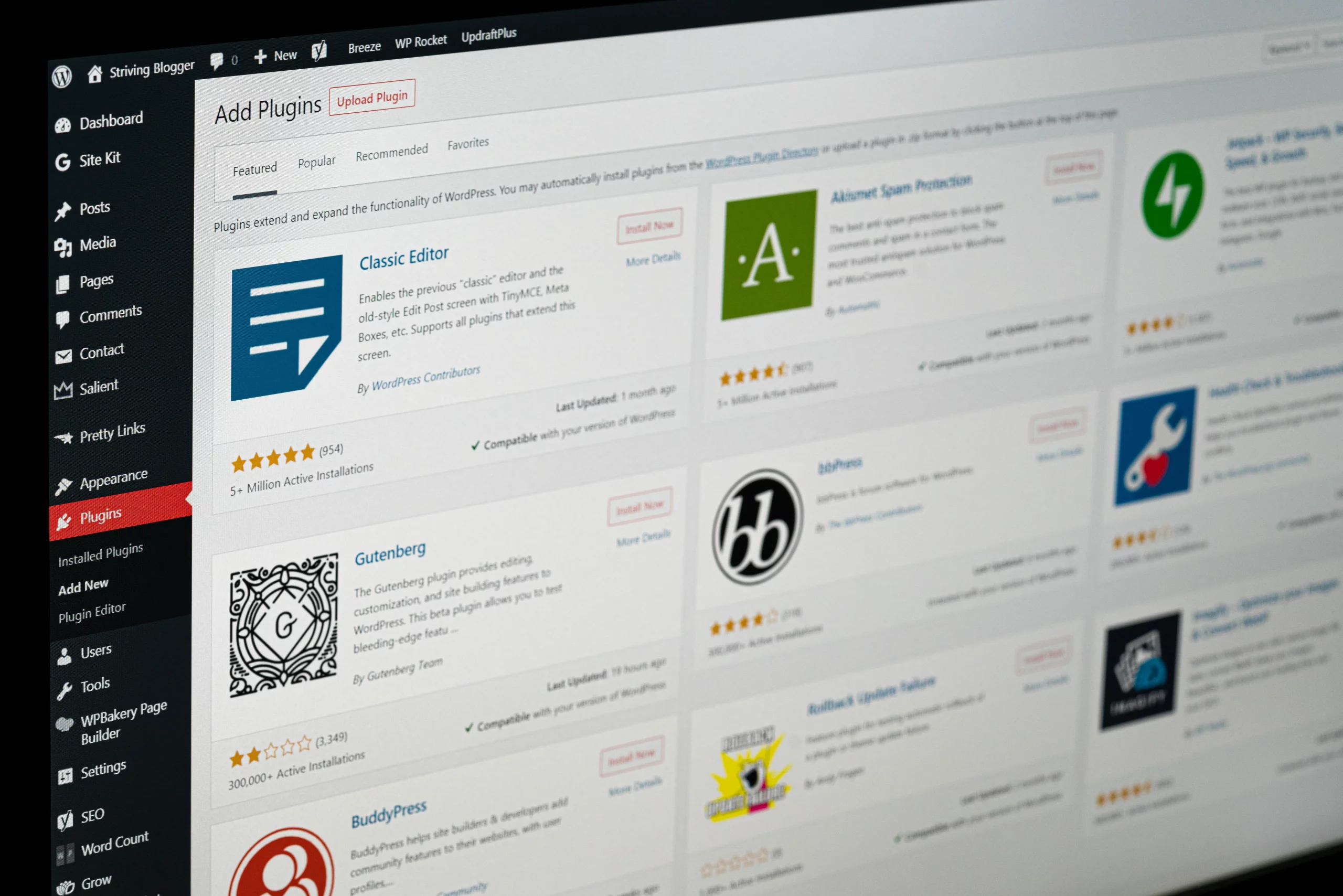
Task: Click the Posts menu icon
Action: [62, 209]
